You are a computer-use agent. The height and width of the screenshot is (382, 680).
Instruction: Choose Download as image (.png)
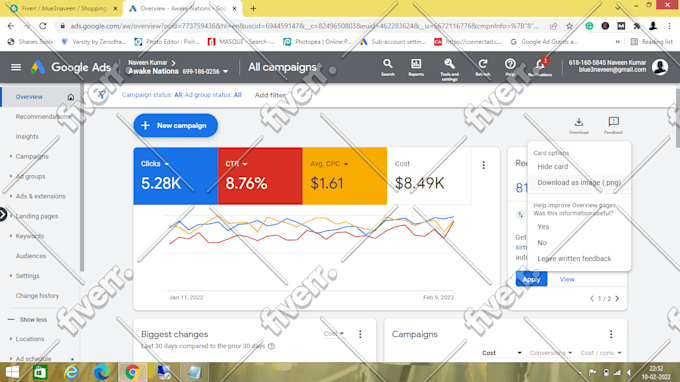coord(579,183)
